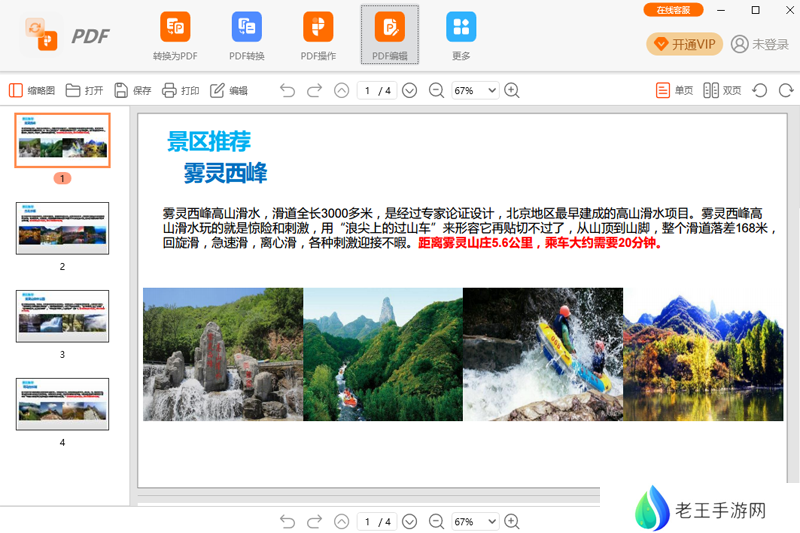Undo with the bottom toolbar arrow
The image size is (800, 533).
pyautogui.click(x=288, y=522)
